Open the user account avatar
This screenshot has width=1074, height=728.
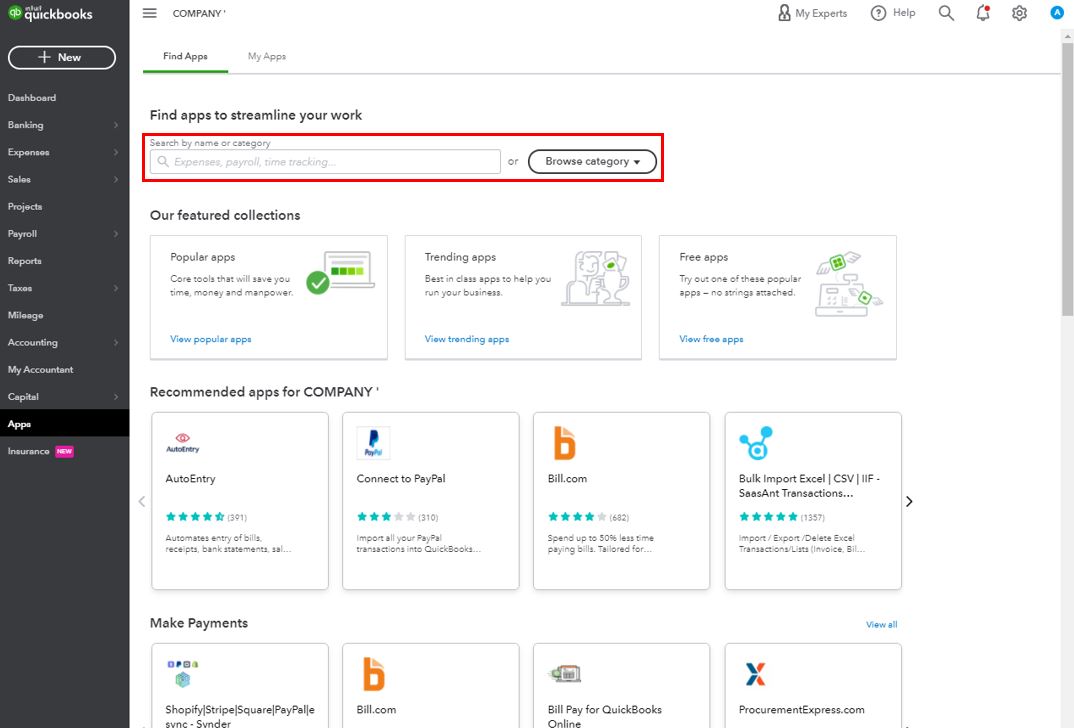tap(1057, 13)
